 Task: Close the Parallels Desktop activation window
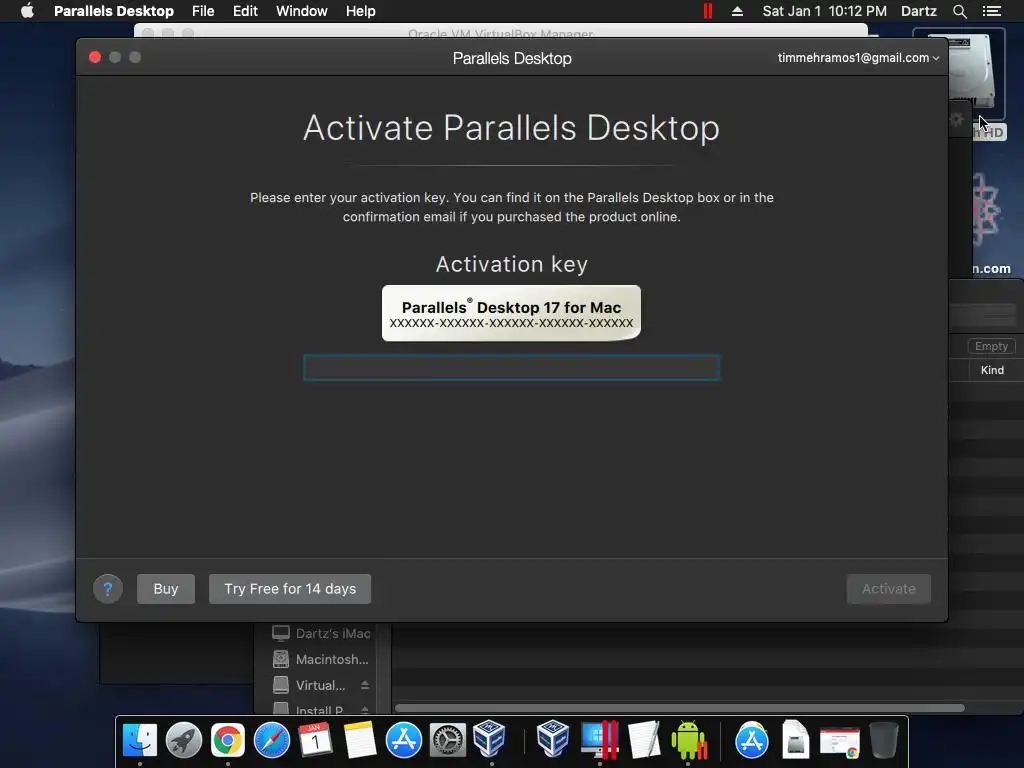click(95, 57)
